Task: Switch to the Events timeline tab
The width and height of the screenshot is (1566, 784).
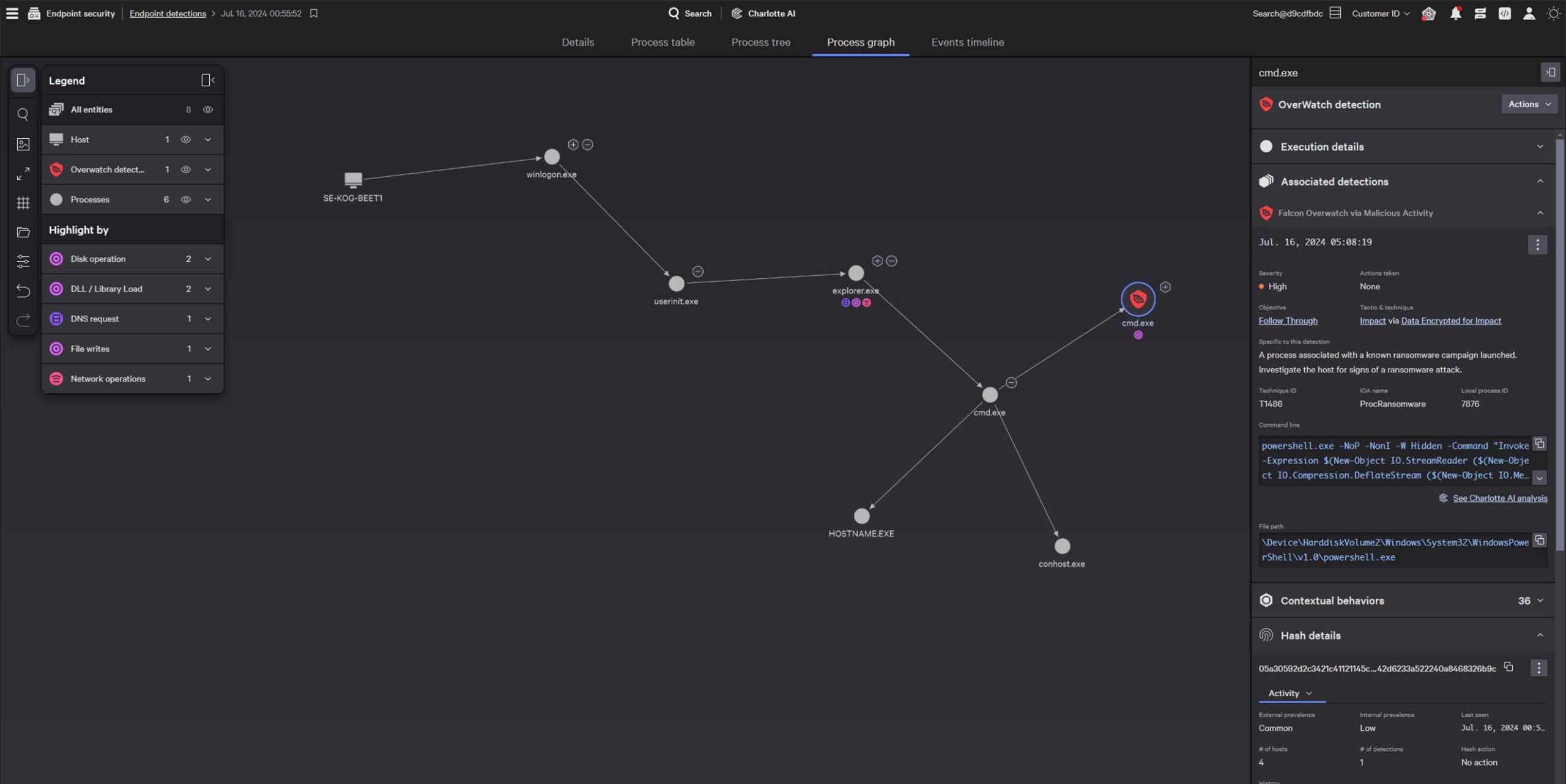Action: pos(967,42)
